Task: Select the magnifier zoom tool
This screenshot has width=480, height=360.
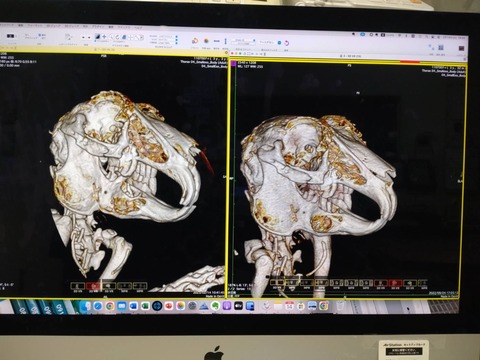Action: tap(111, 37)
